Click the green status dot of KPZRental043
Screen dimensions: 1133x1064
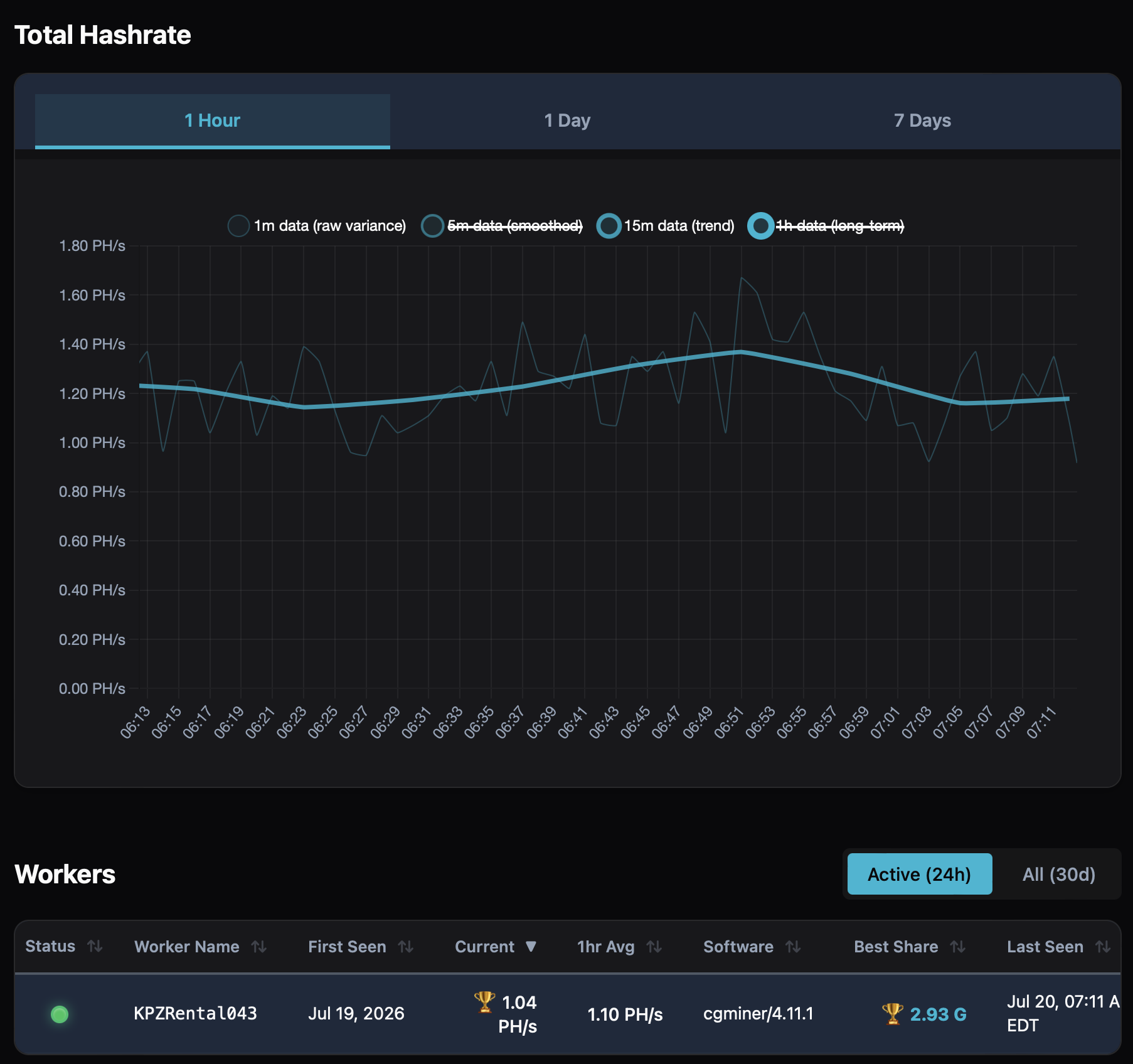(60, 1014)
